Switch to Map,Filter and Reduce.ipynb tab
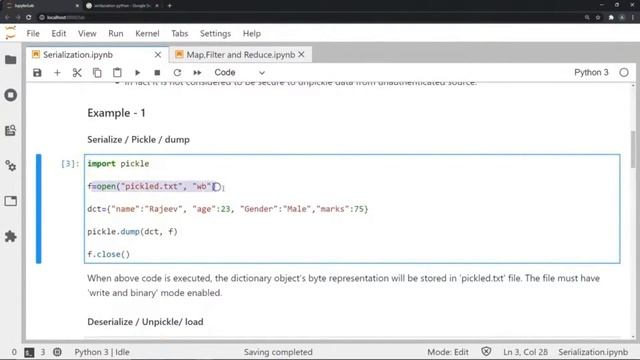Viewport: 640px width, 360px height. 241,55
